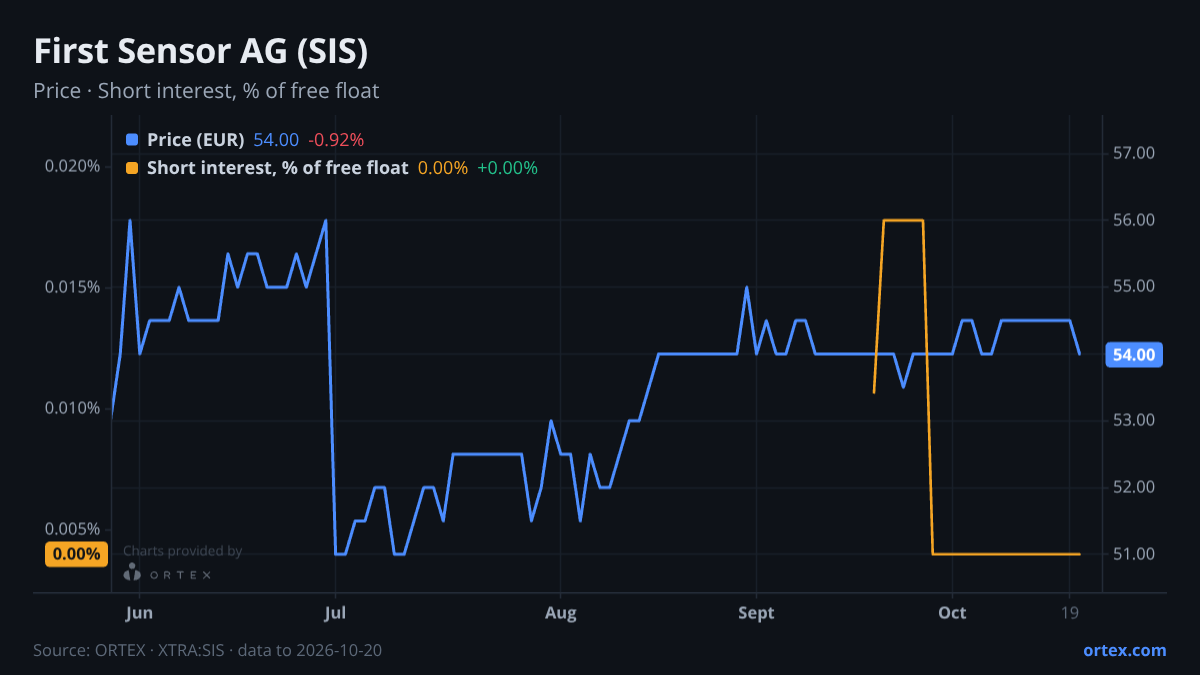Click the legend change value -0.92%
Image resolution: width=1200 pixels, height=675 pixels.
point(336,140)
